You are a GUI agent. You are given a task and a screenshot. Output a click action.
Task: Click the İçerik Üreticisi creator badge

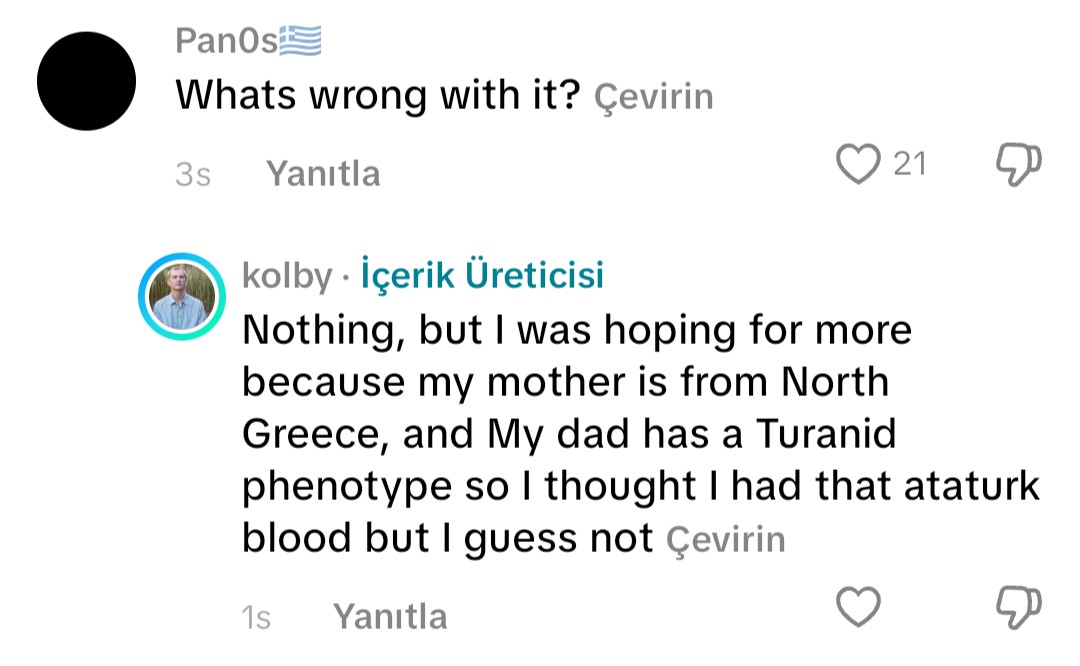point(482,276)
